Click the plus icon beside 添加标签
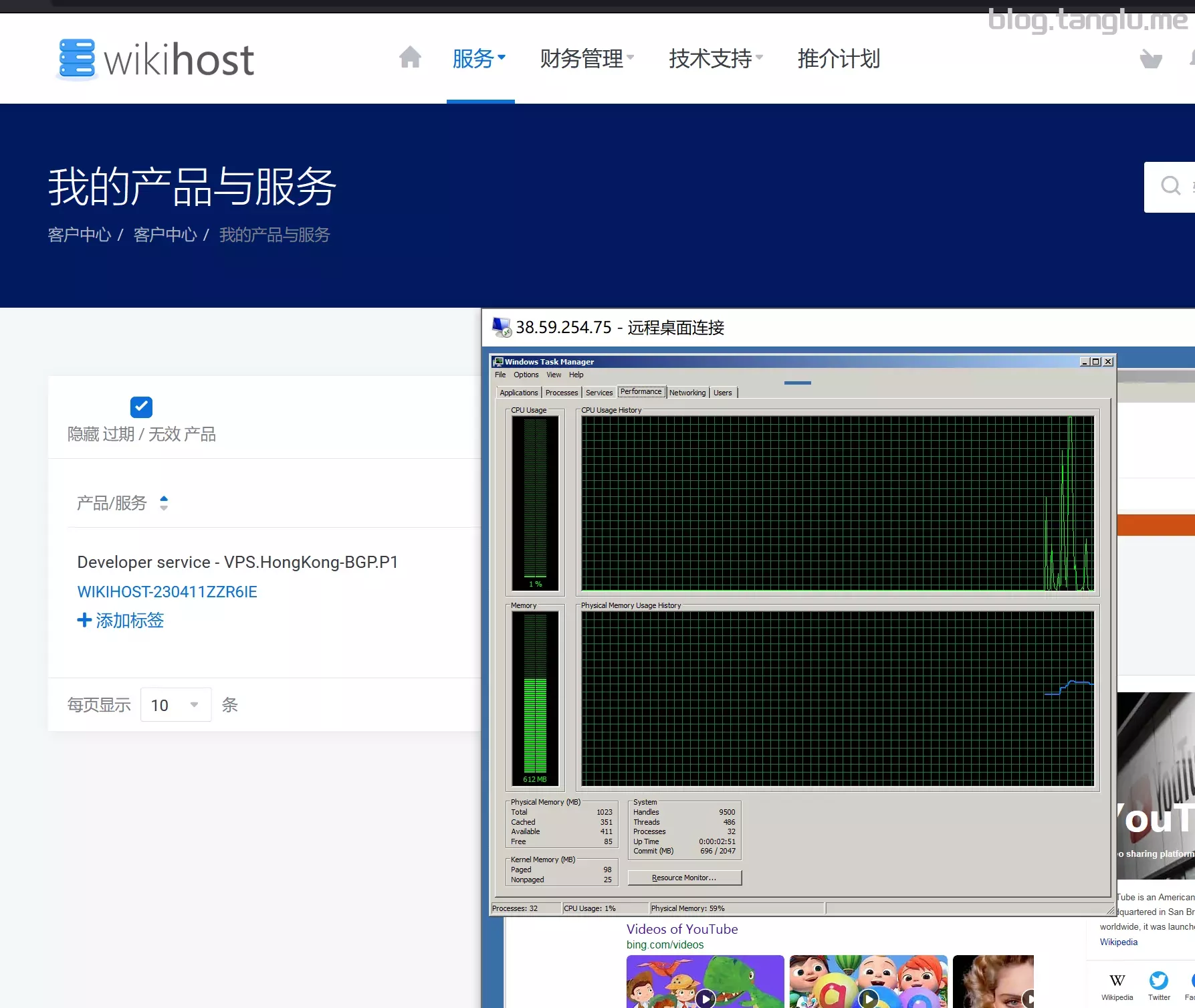Image resolution: width=1195 pixels, height=1008 pixels. 84,620
